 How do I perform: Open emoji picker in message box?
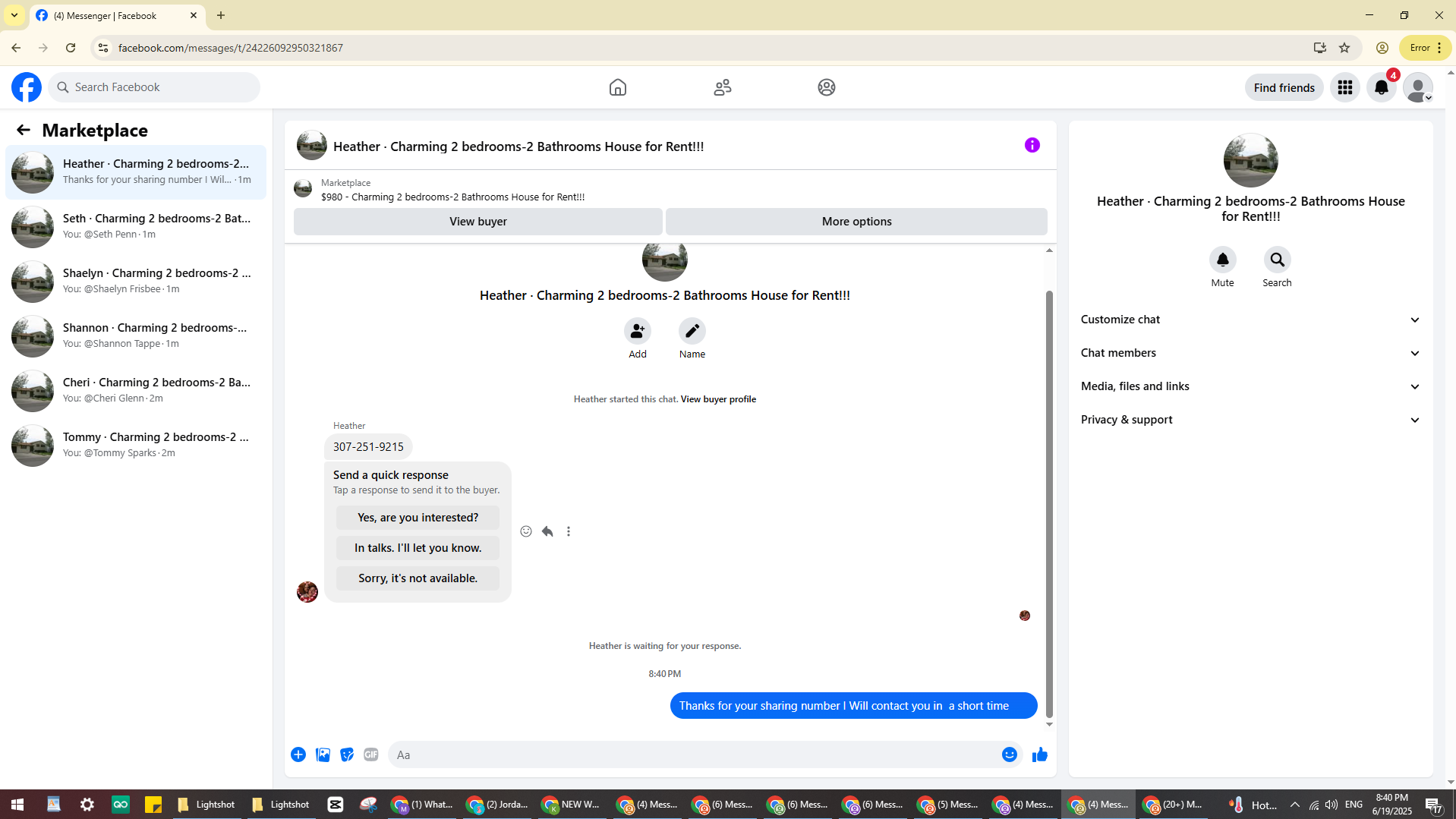[1010, 754]
